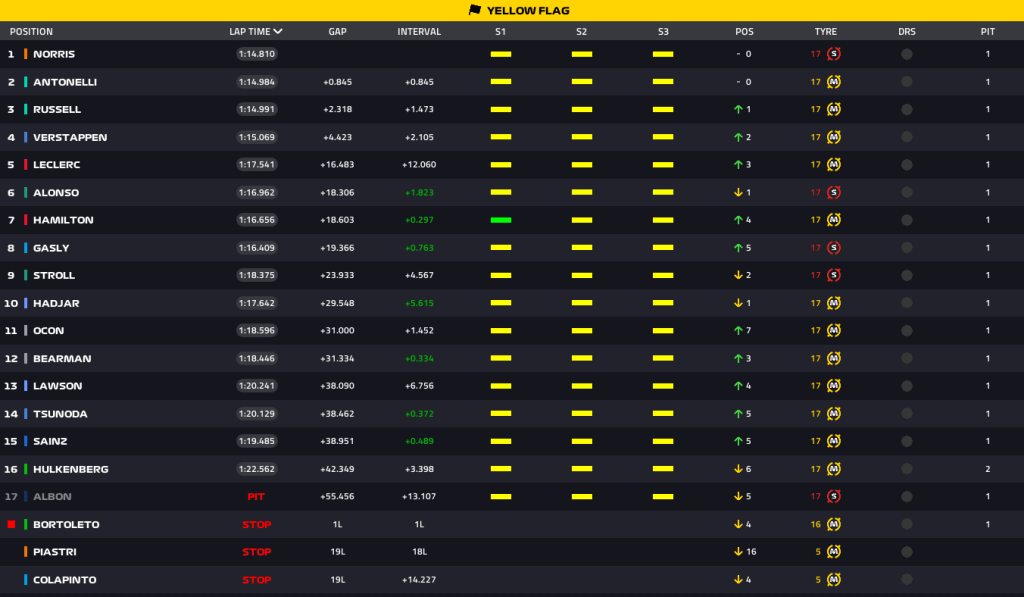This screenshot has height=597, width=1024.
Task: Click Lawson's gap value +38.090
Action: coord(337,386)
